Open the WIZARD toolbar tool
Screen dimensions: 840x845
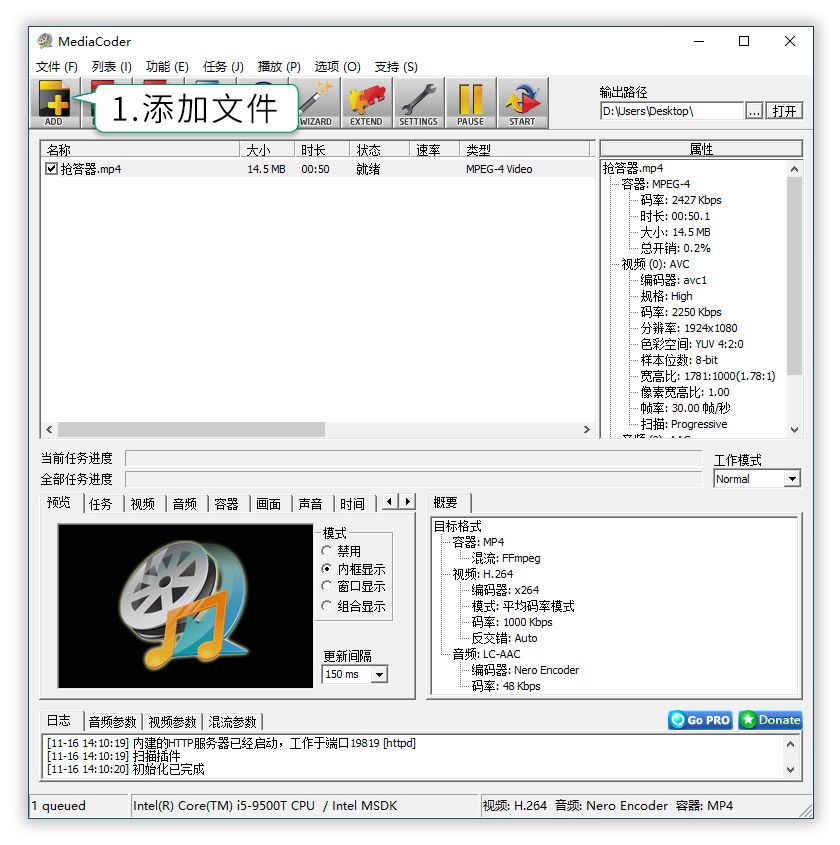pos(317,102)
